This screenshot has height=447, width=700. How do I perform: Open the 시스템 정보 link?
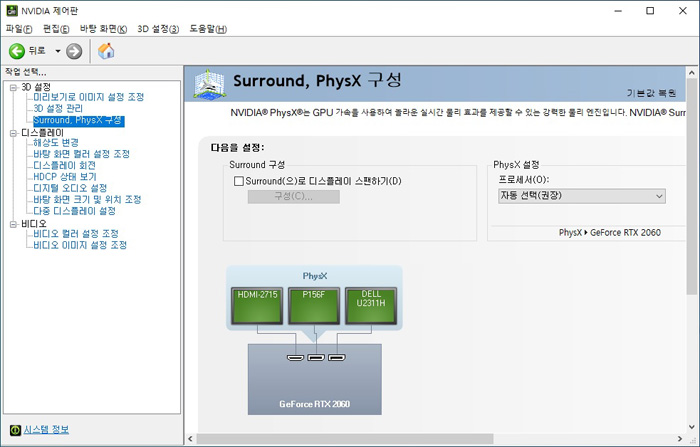[x=46, y=429]
